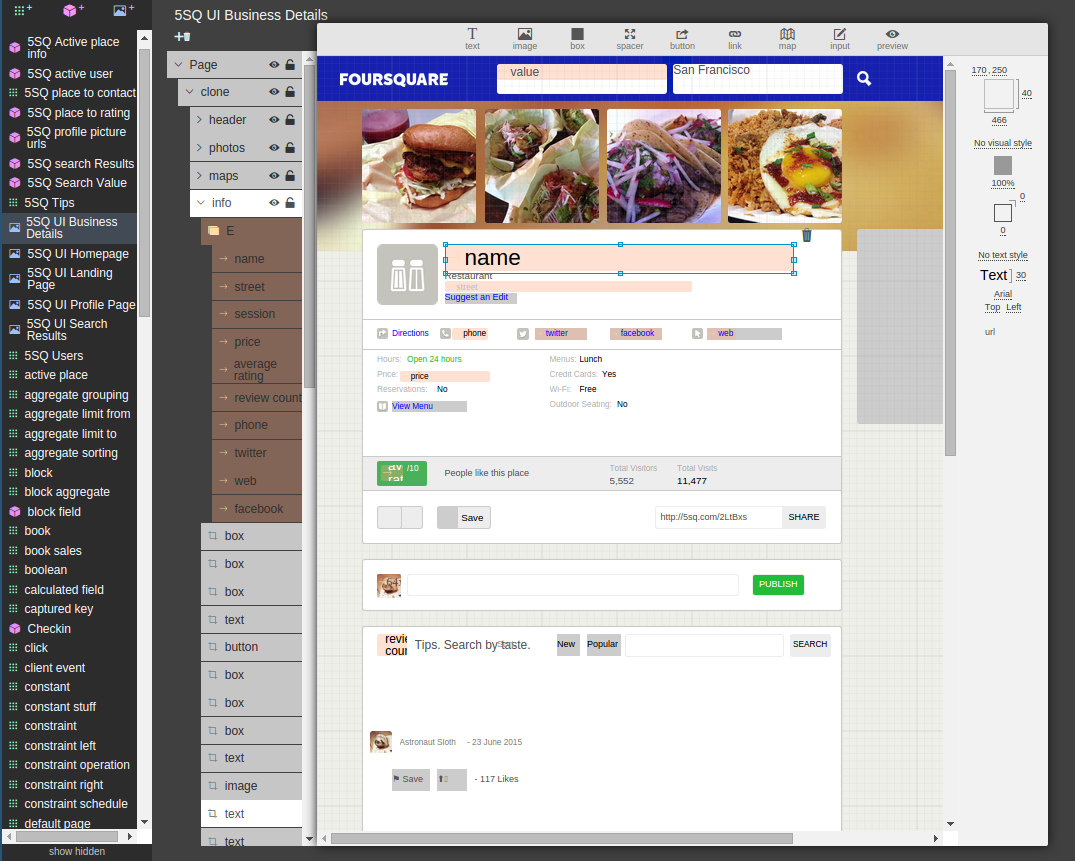Screen dimensions: 1075x861
Task: Toggle the lock on info layer
Action: [x=290, y=203]
